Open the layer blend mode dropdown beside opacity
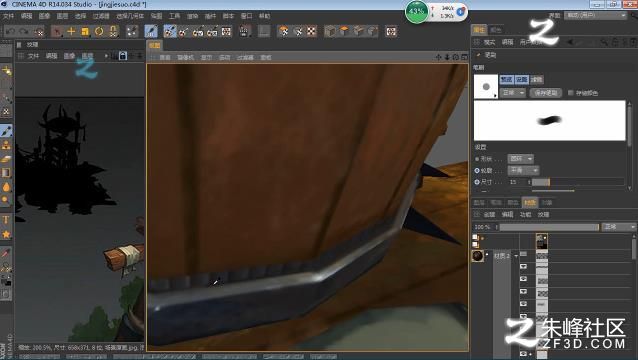The image size is (638, 360). click(x=619, y=227)
